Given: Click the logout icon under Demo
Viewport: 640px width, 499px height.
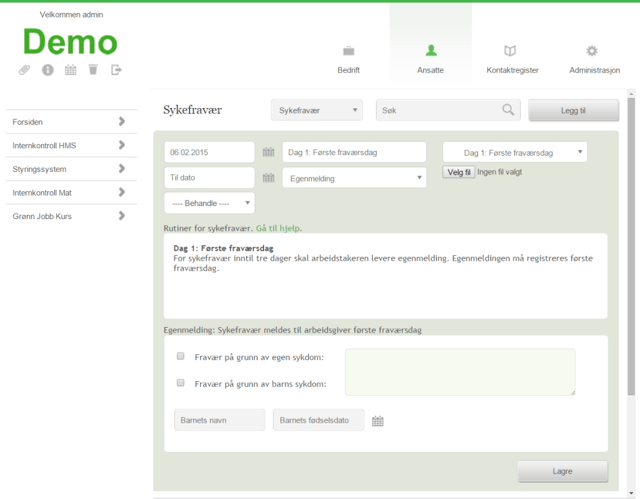Looking at the screenshot, I should pos(116,70).
